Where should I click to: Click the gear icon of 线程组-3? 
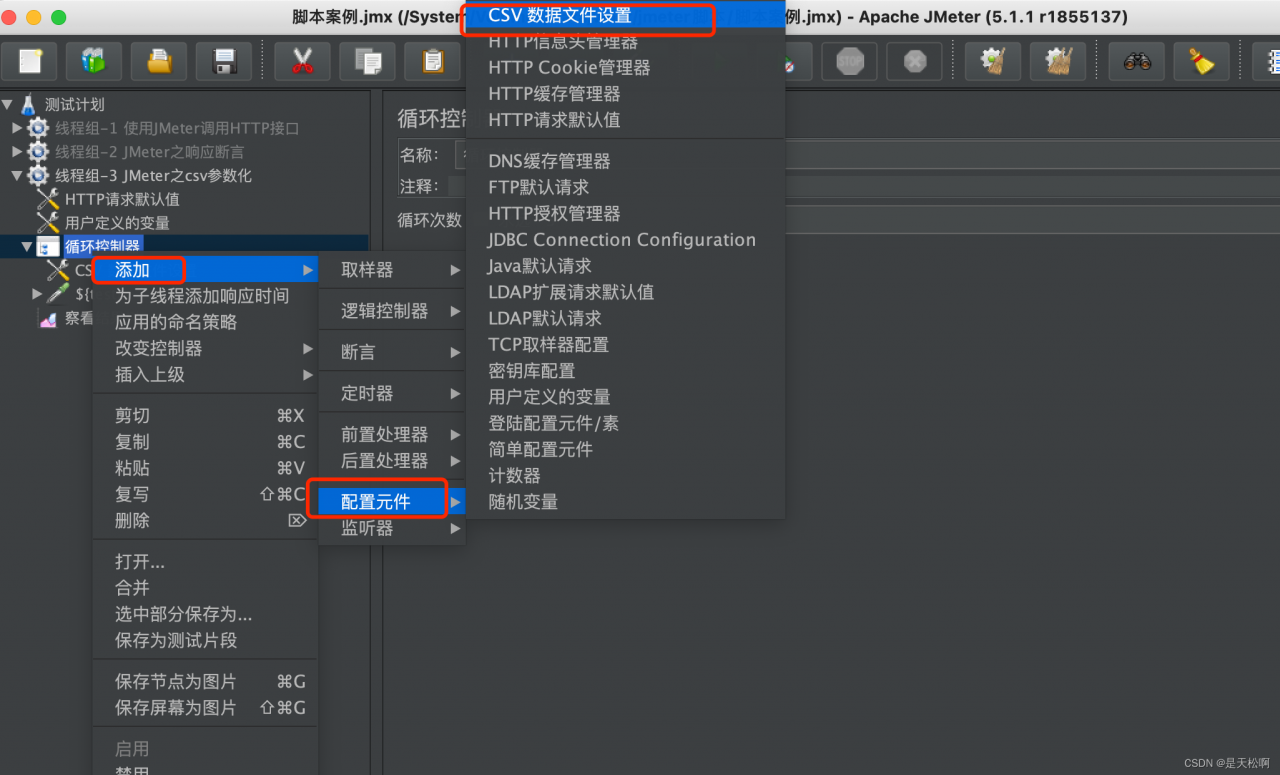coord(38,175)
